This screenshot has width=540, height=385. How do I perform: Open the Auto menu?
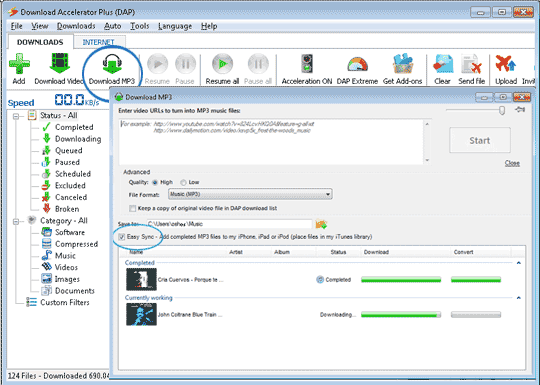(113, 26)
